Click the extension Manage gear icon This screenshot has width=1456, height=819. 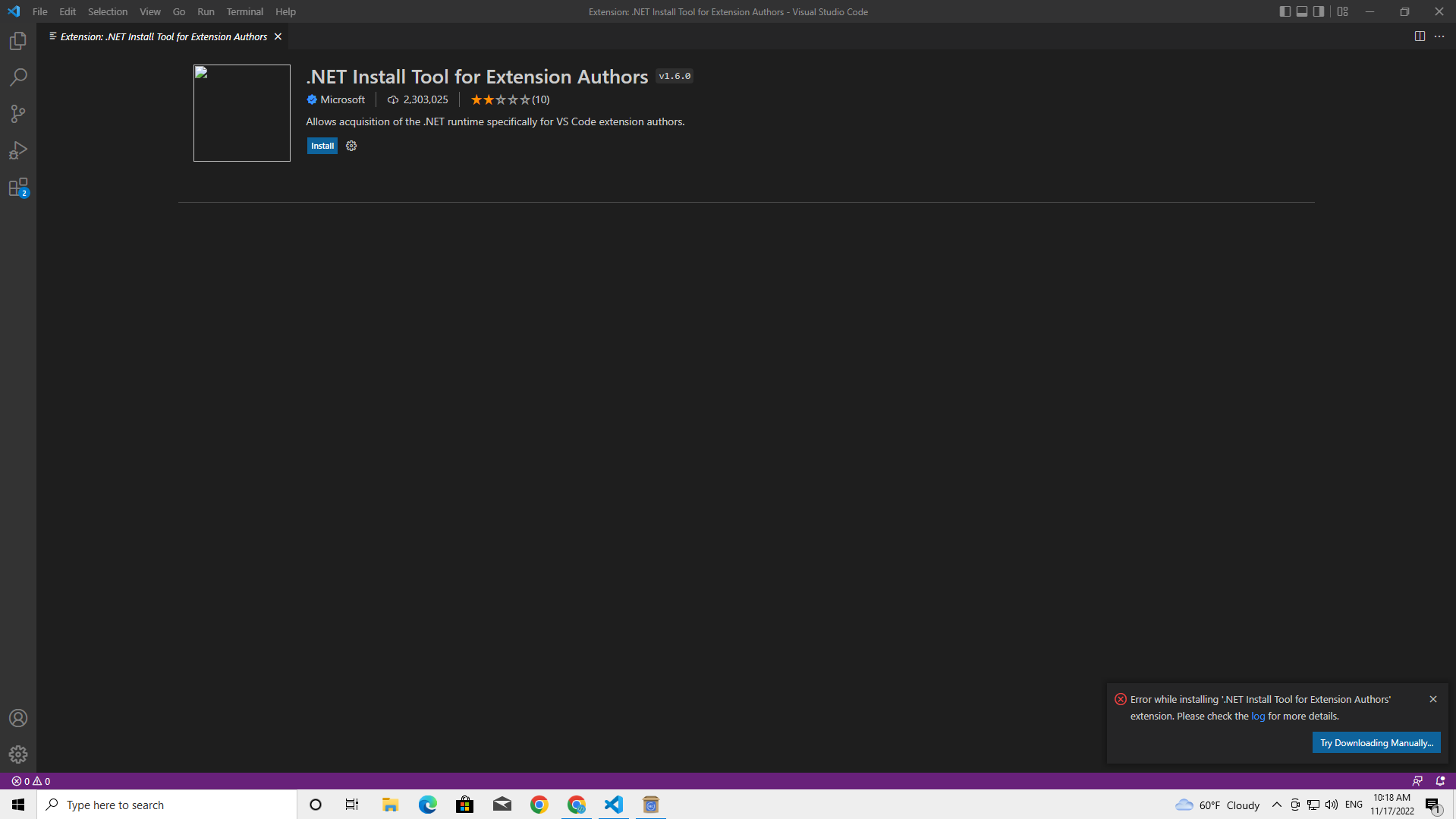351,146
